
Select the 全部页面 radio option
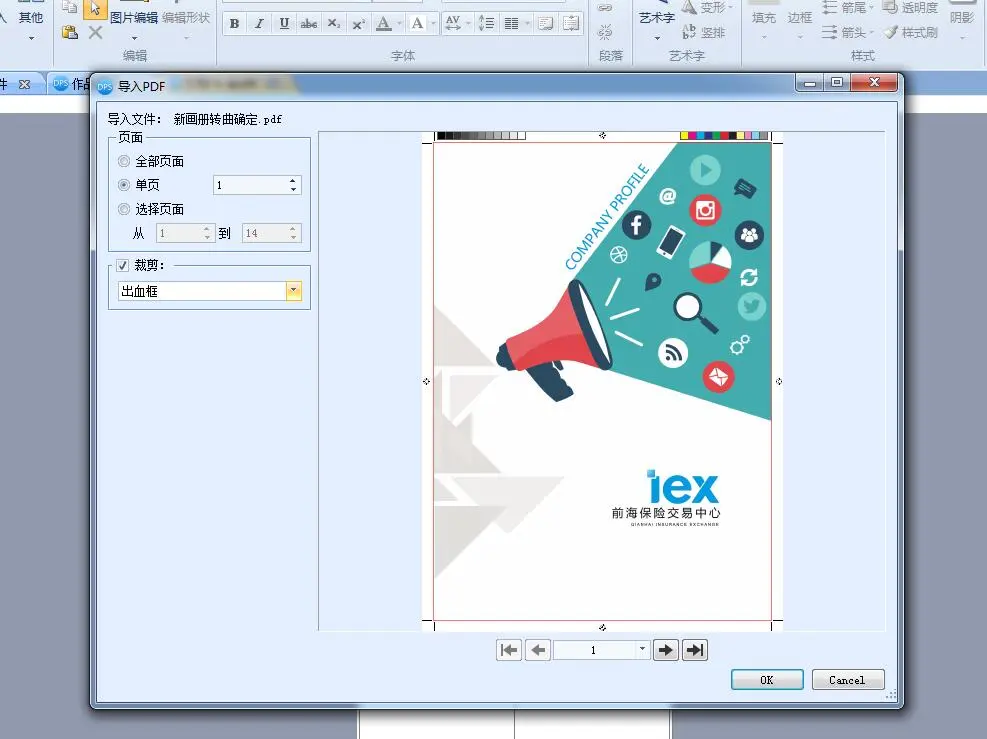(124, 161)
